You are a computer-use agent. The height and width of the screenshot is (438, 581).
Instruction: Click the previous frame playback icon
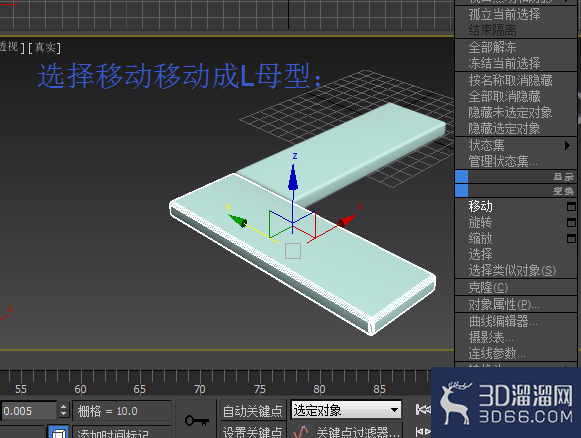click(423, 432)
